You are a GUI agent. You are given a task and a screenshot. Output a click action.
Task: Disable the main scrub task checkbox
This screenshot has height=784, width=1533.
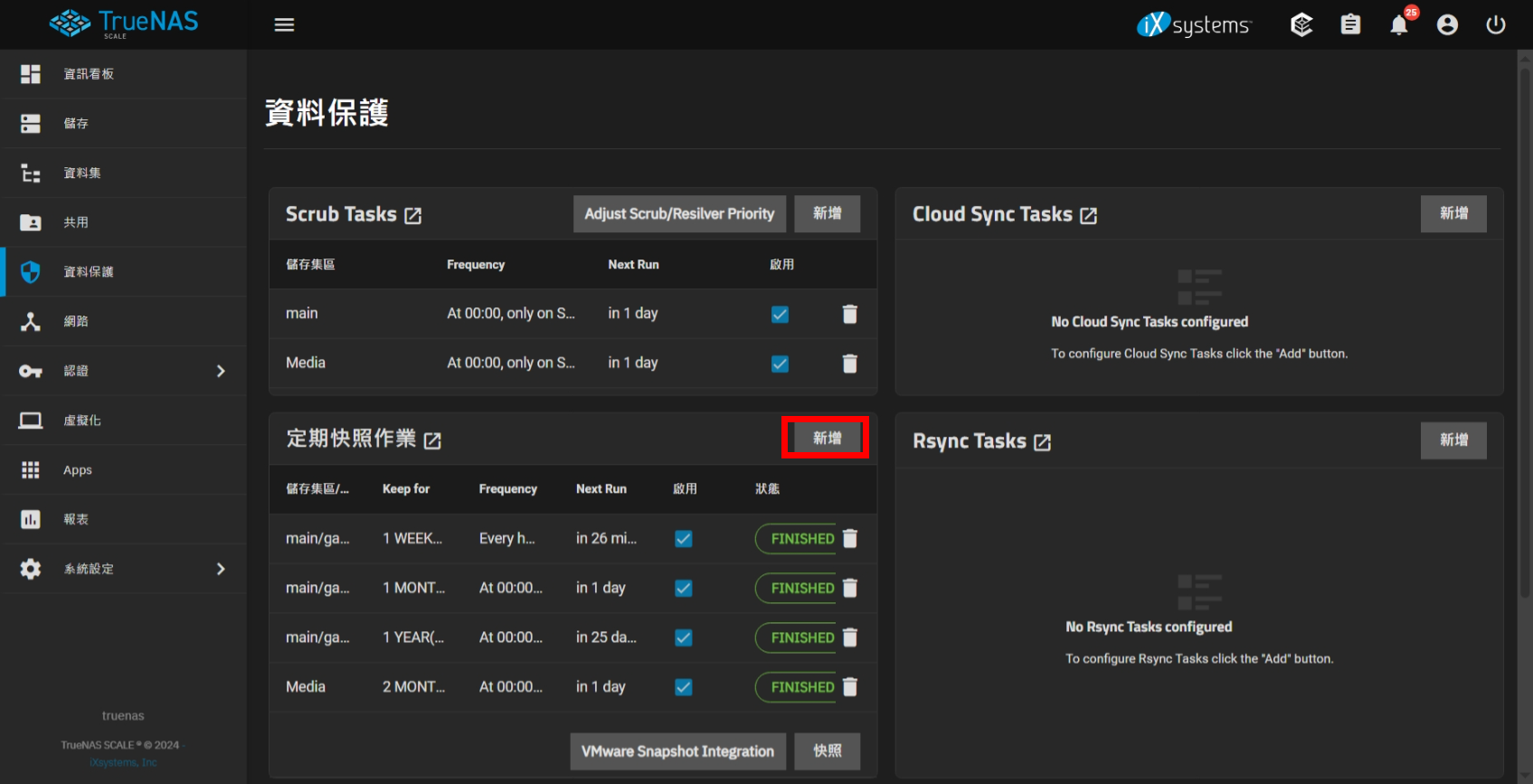pos(780,314)
